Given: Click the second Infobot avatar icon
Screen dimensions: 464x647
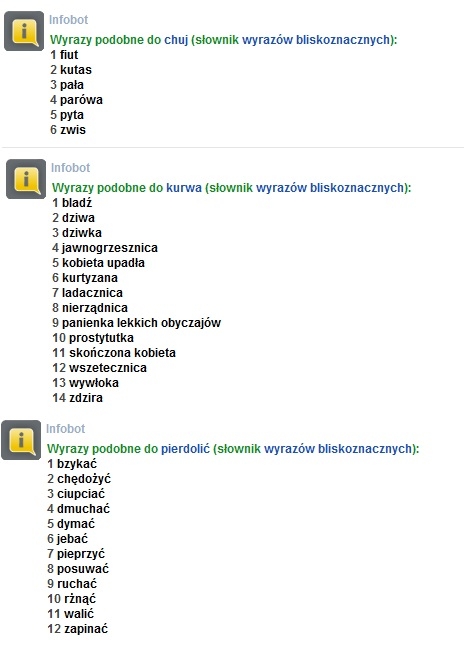Looking at the screenshot, I should pyautogui.click(x=26, y=179).
